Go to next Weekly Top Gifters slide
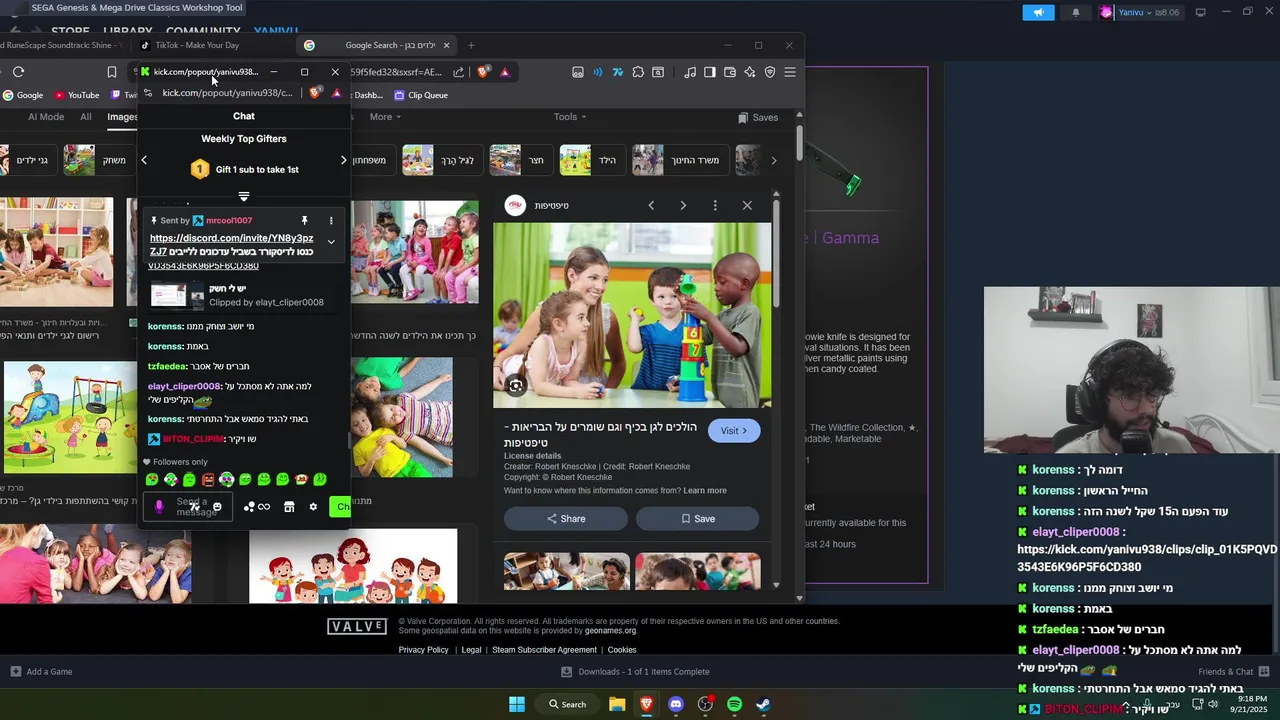This screenshot has width=1280, height=720. [x=343, y=160]
